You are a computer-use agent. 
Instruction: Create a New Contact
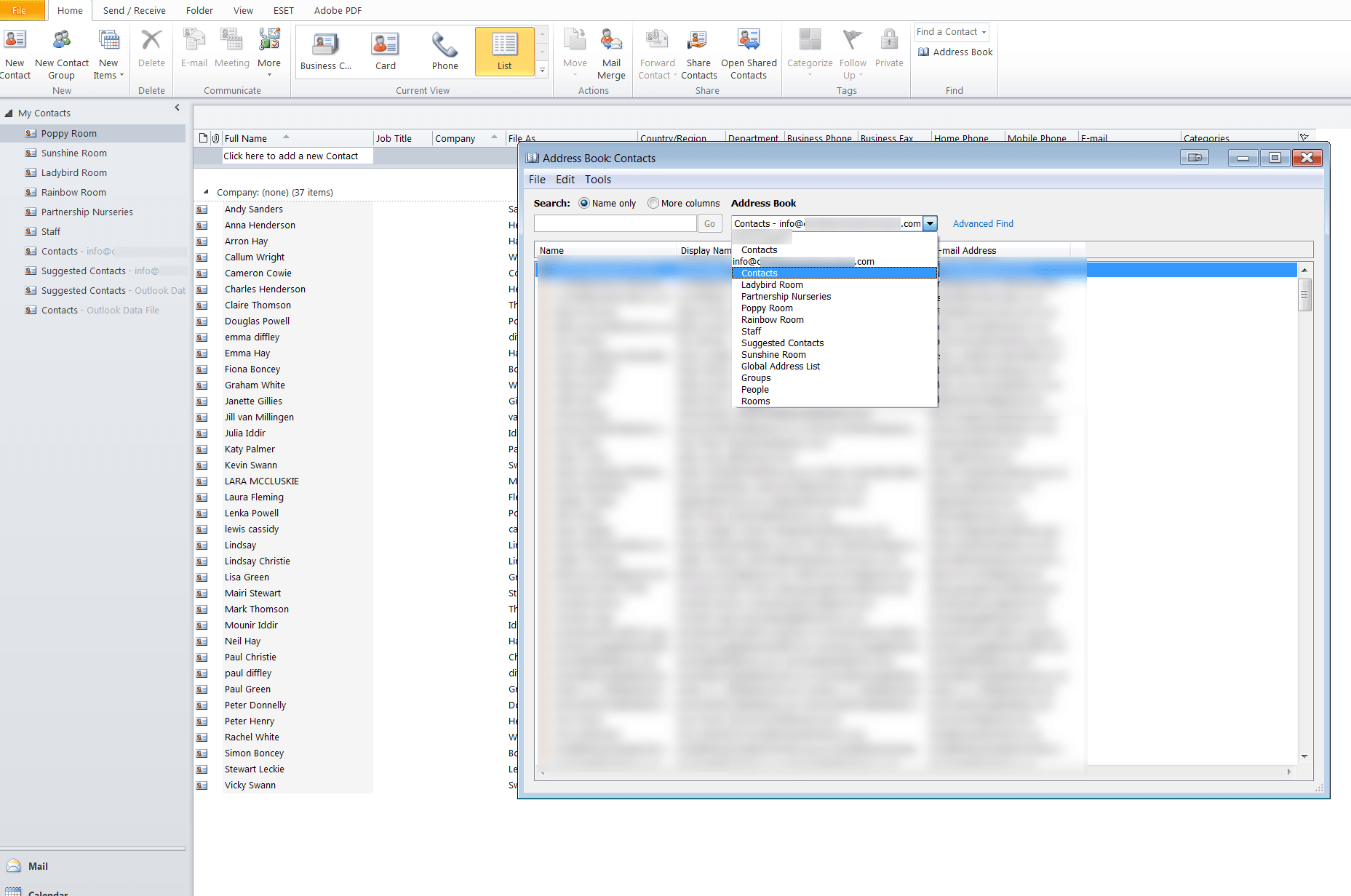click(15, 52)
